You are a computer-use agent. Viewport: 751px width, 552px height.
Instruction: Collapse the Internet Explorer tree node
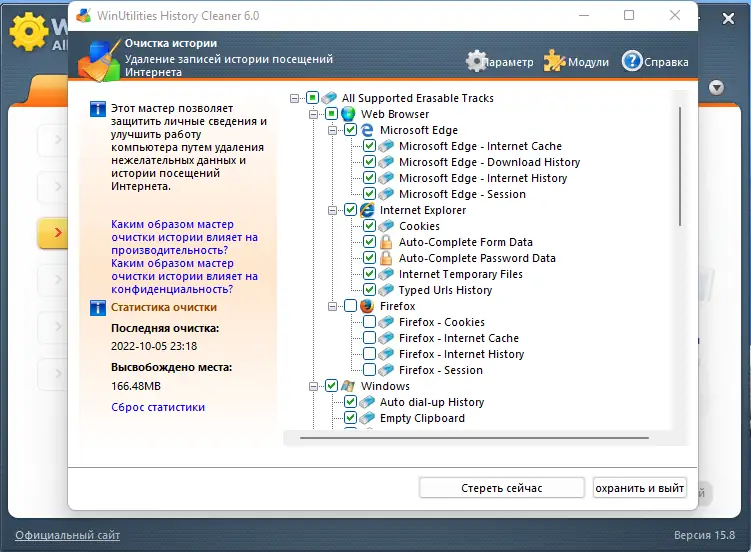click(x=332, y=210)
